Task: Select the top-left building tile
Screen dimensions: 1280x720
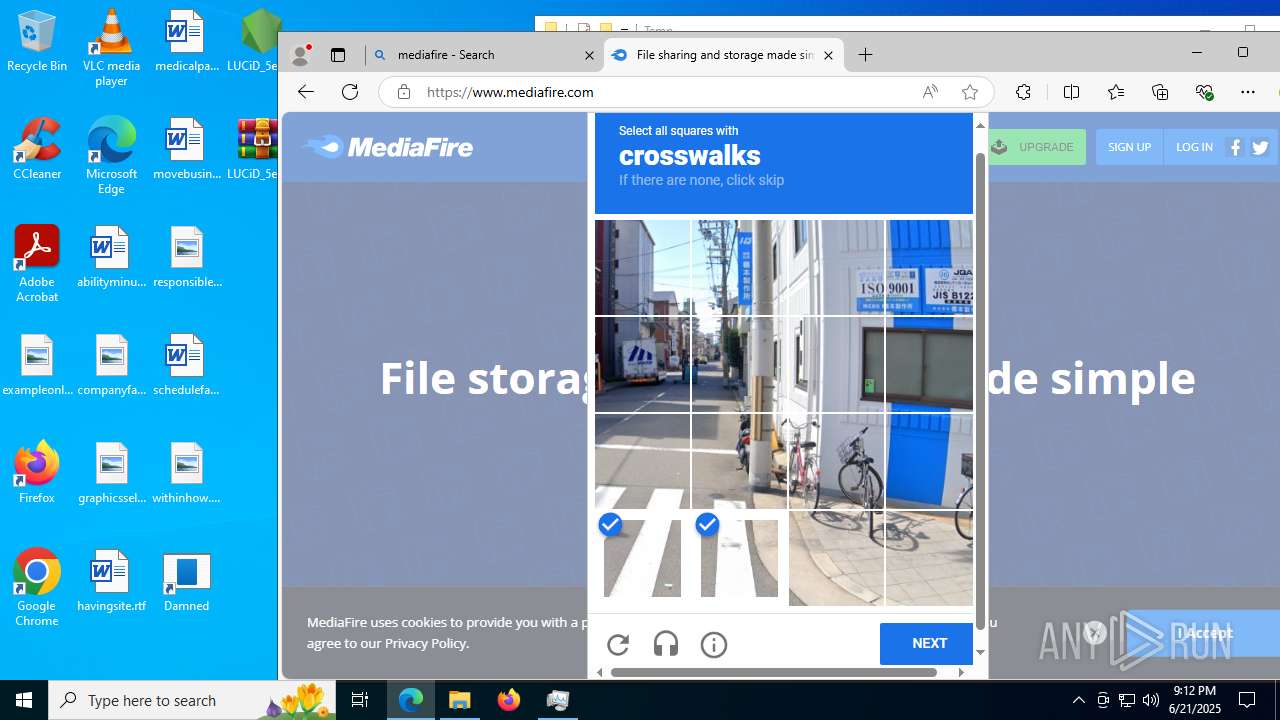Action: [642, 268]
